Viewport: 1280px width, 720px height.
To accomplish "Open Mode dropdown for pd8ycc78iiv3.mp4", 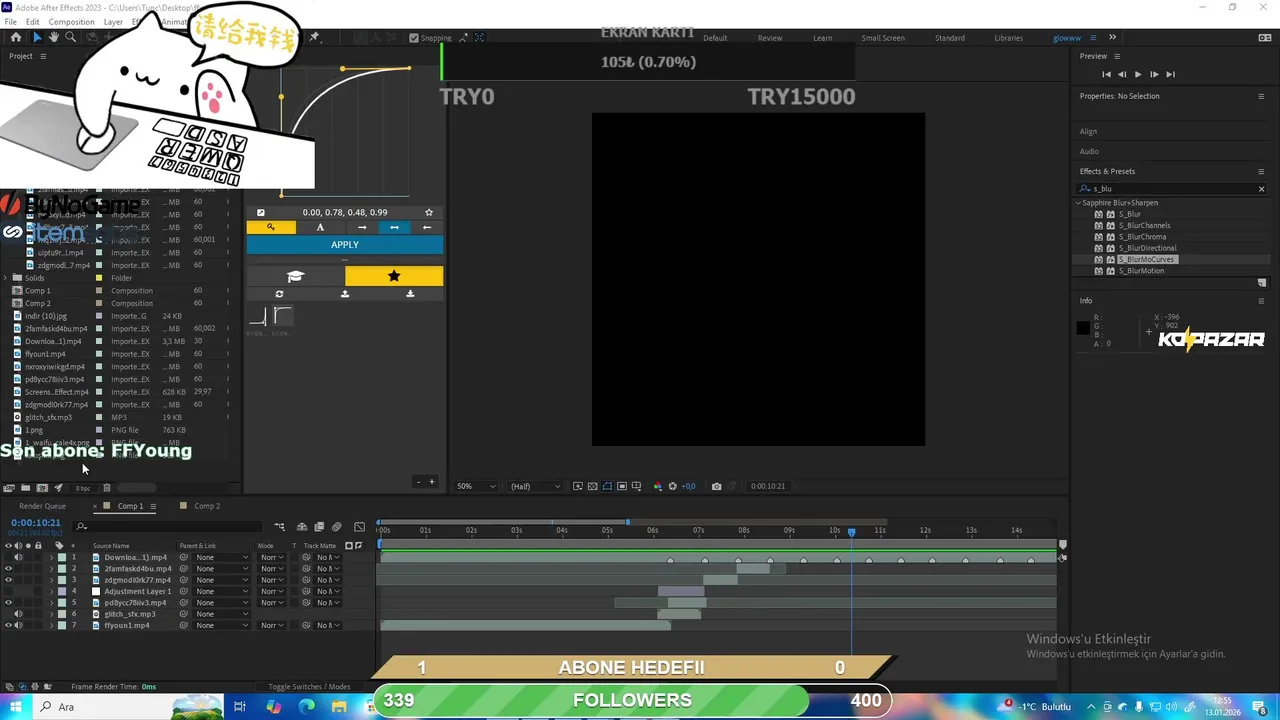I will [x=271, y=603].
